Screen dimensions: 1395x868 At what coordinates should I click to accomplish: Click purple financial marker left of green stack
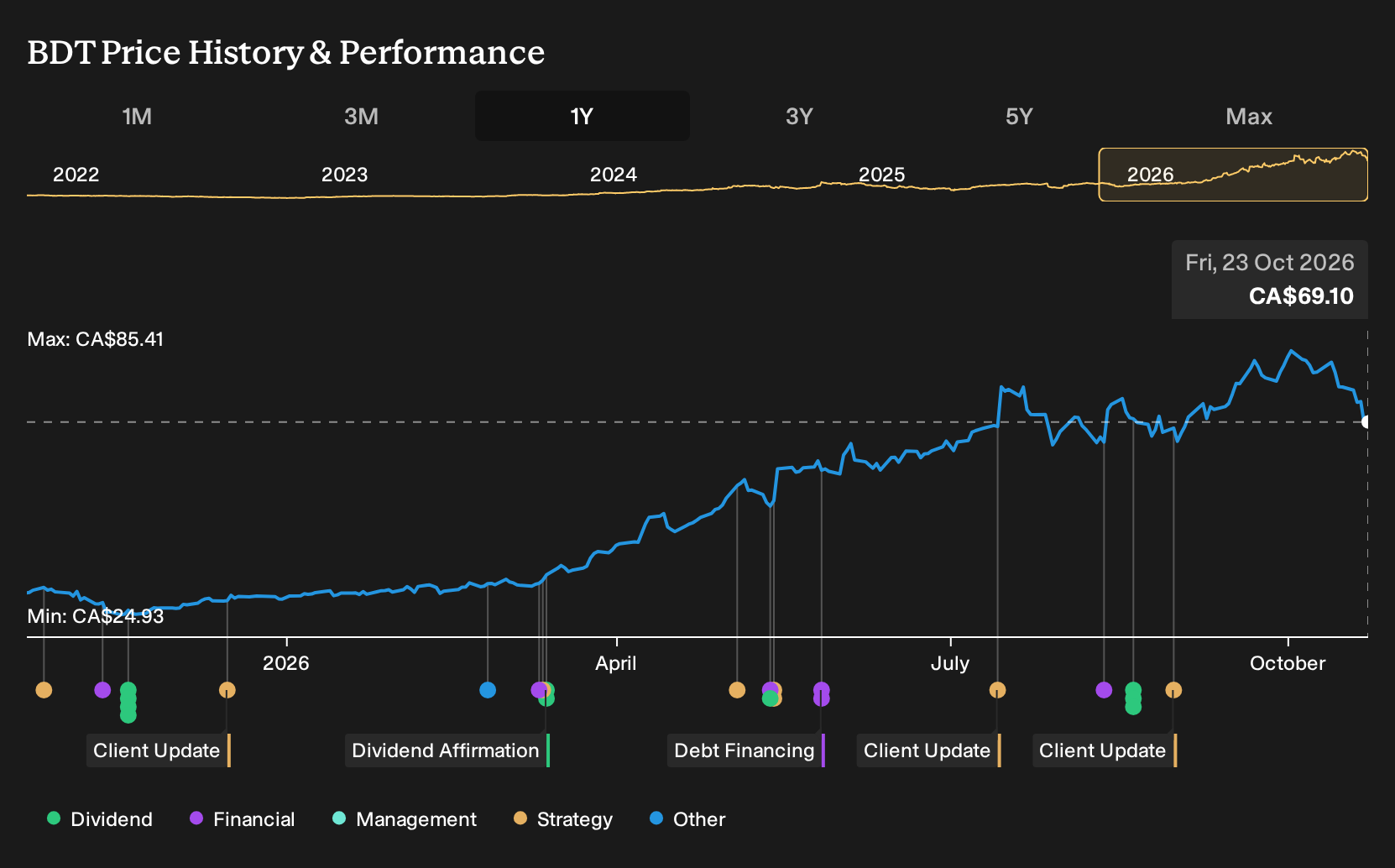coord(102,690)
